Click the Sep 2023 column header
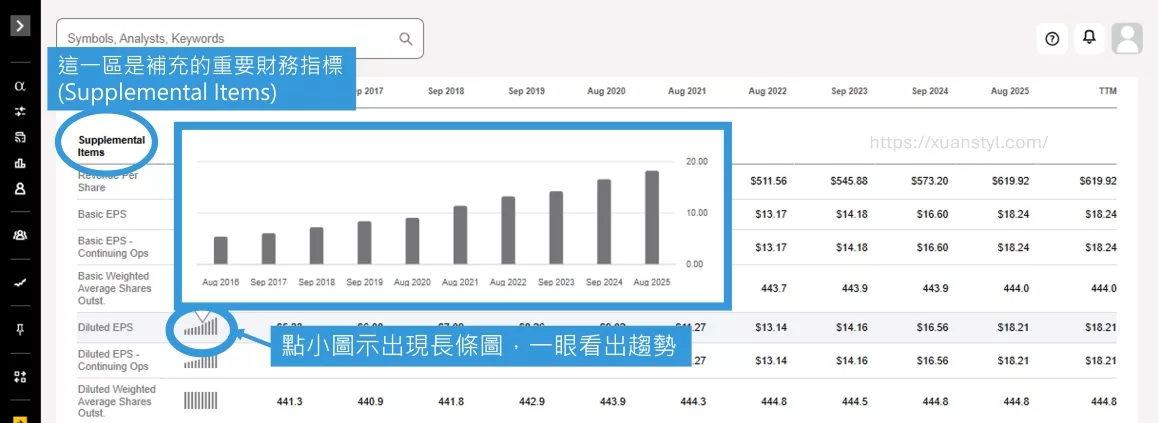Screen dimensions: 1160x423 pyautogui.click(x=849, y=92)
